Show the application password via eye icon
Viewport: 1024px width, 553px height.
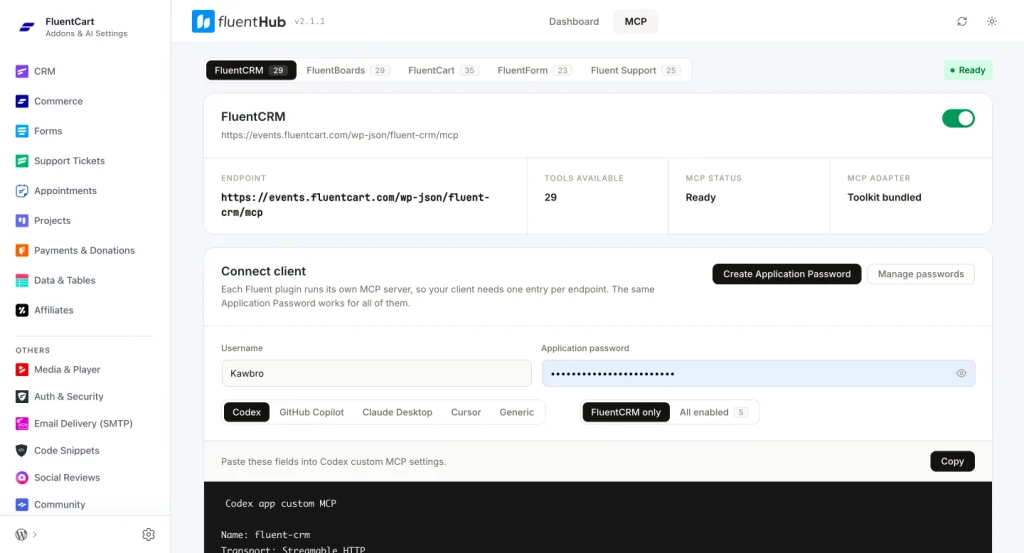(x=961, y=373)
